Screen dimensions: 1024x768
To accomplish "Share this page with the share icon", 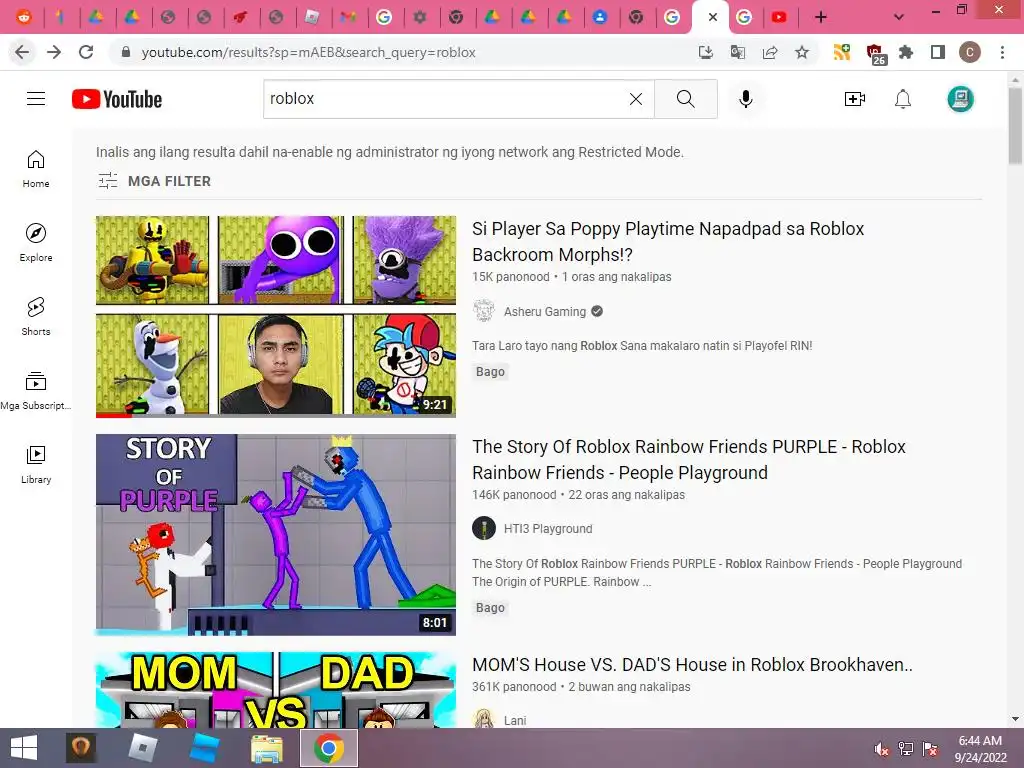I will (770, 52).
